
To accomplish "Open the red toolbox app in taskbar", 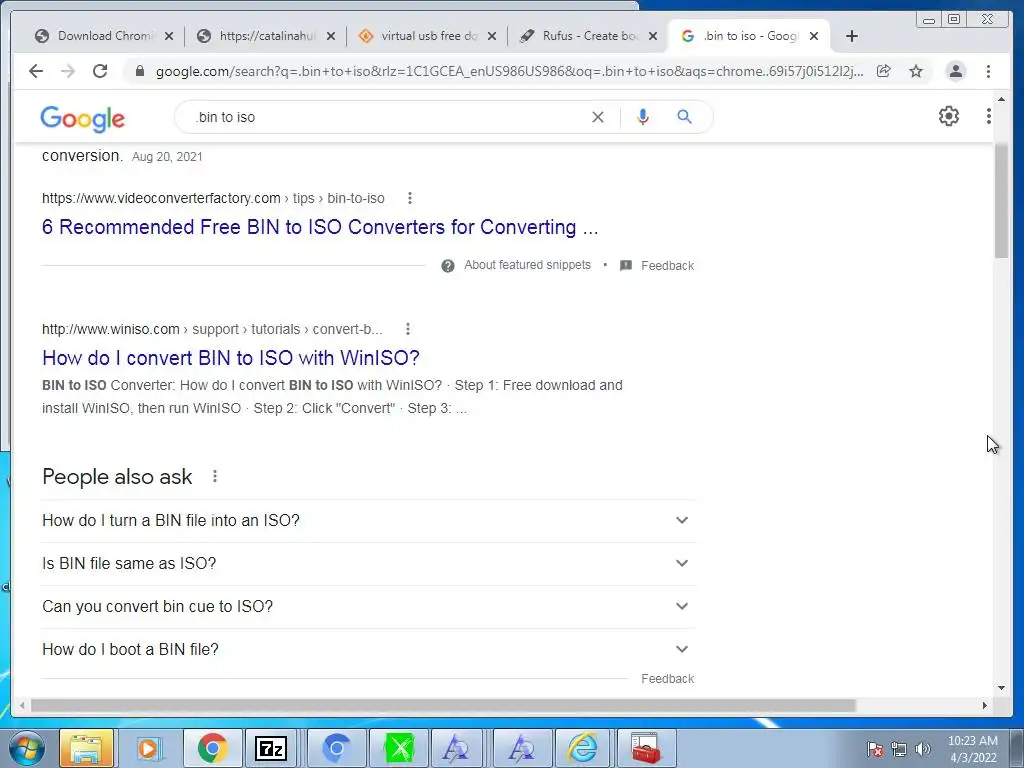I will (x=645, y=748).
